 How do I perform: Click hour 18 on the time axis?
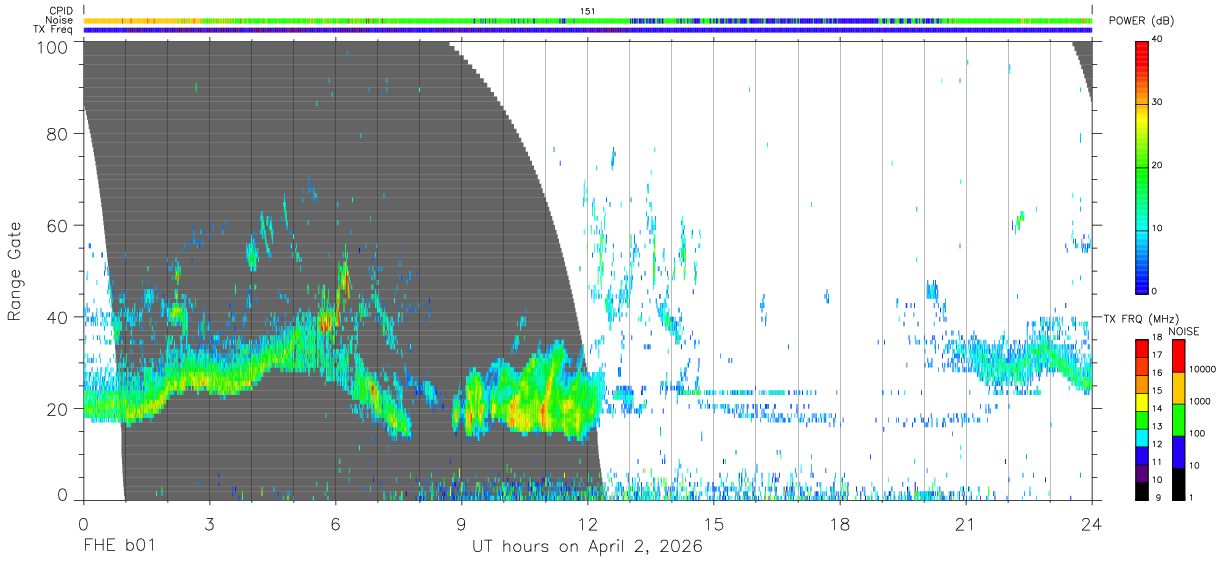(x=840, y=525)
